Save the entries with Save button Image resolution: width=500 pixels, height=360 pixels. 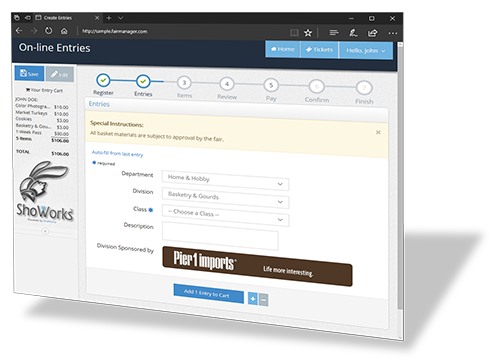click(x=29, y=74)
